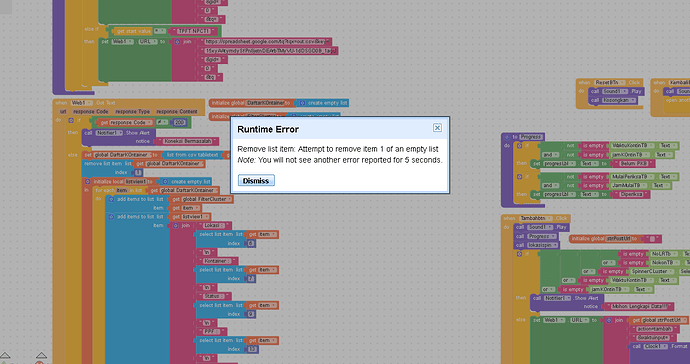Select the number block 200
690x364 pixels.
point(180,122)
